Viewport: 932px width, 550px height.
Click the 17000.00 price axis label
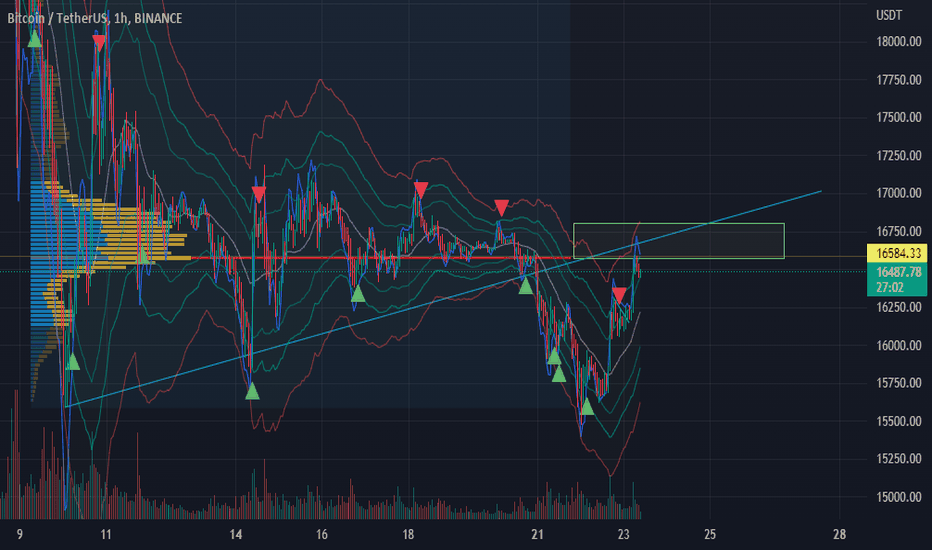tap(899, 193)
